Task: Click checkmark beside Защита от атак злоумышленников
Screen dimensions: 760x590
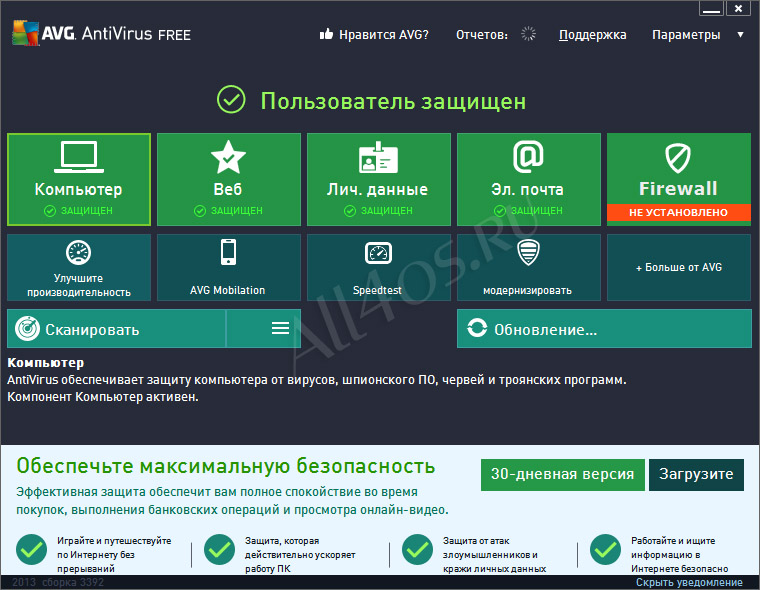Action: tap(417, 550)
